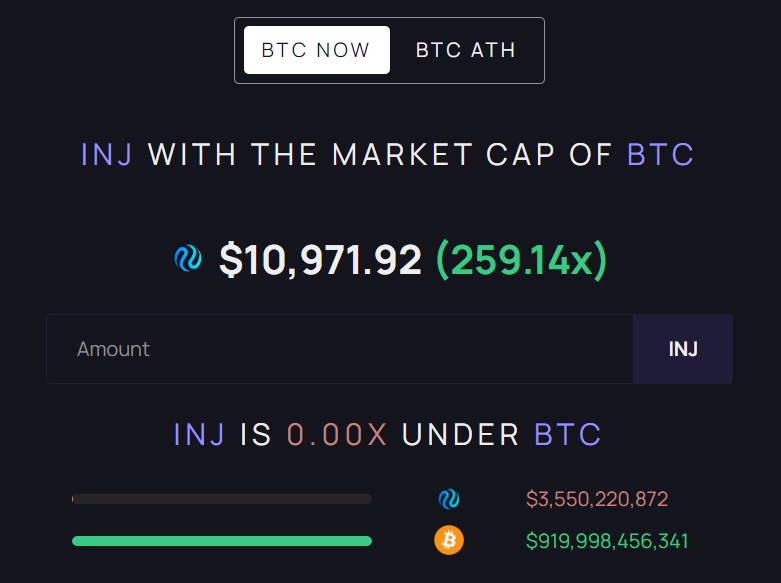This screenshot has height=583, width=781.
Task: Click the $10,971.92 price value
Action: tap(320, 259)
